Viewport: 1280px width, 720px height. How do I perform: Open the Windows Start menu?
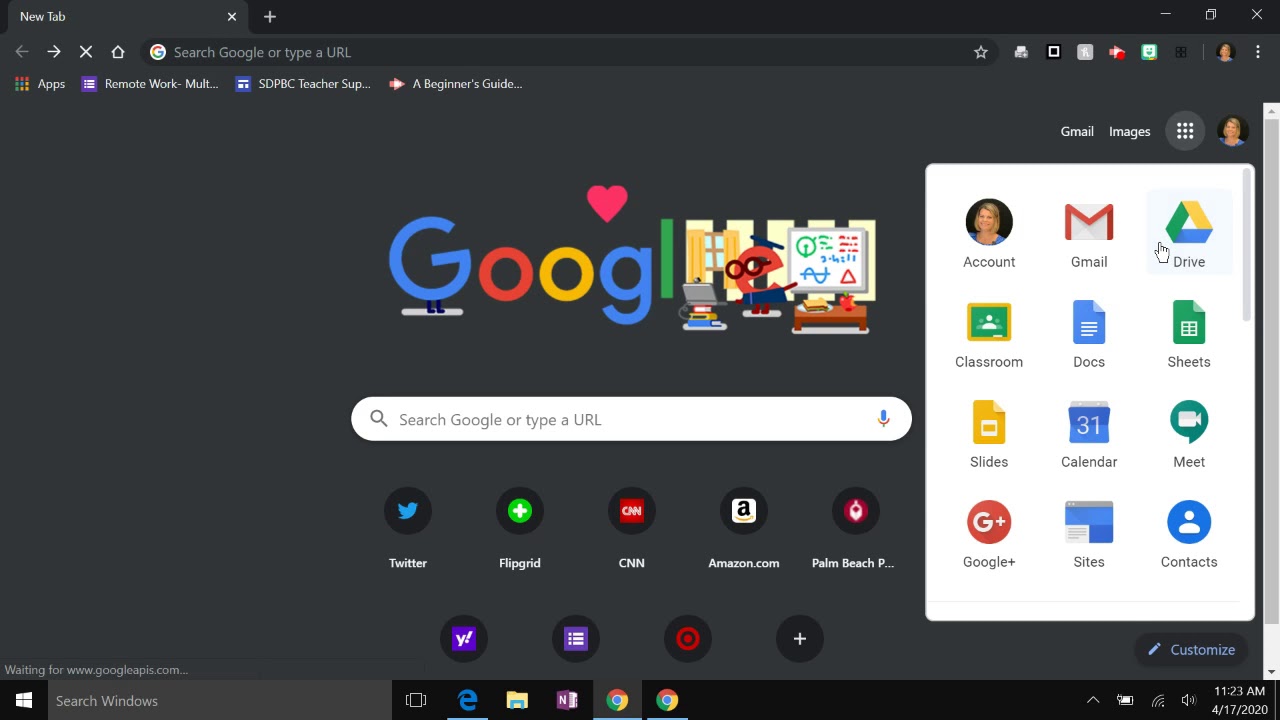click(24, 700)
